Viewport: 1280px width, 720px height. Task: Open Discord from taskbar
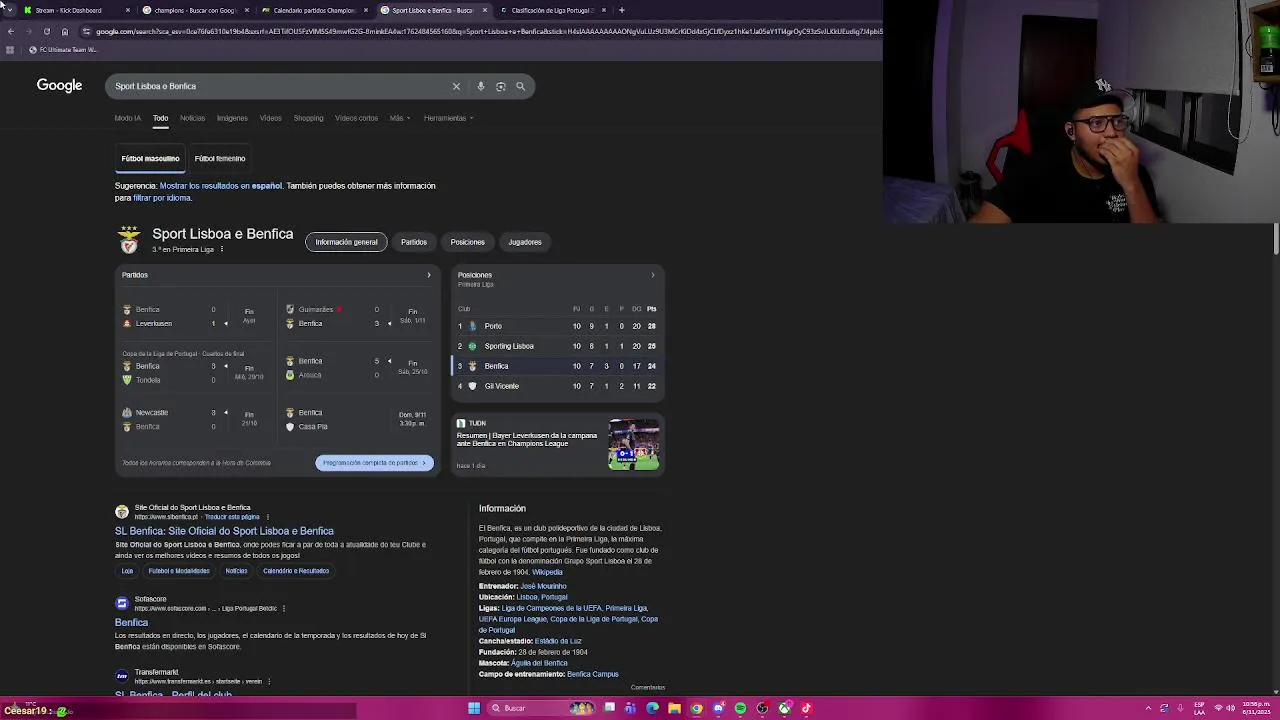[718, 708]
